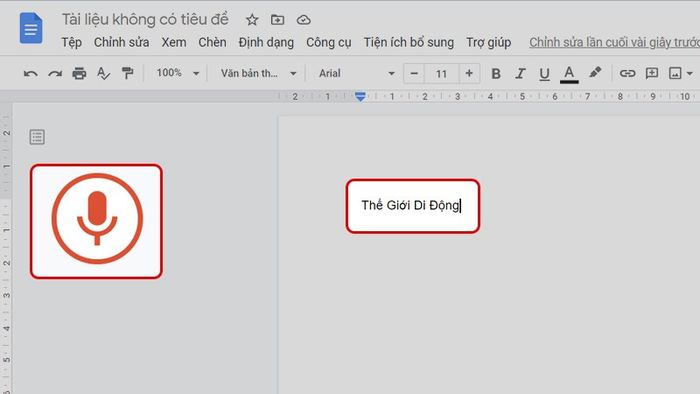Screen dimensions: 700x394
Task: Toggle Underline formatting
Action: [544, 74]
